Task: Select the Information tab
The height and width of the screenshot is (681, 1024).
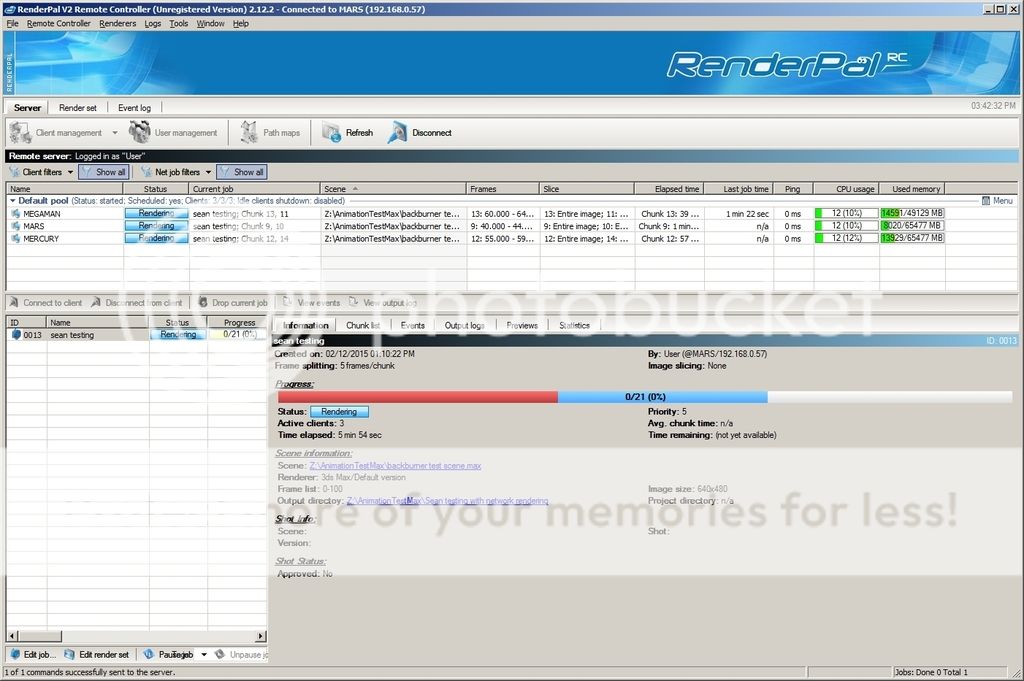Action: [305, 325]
